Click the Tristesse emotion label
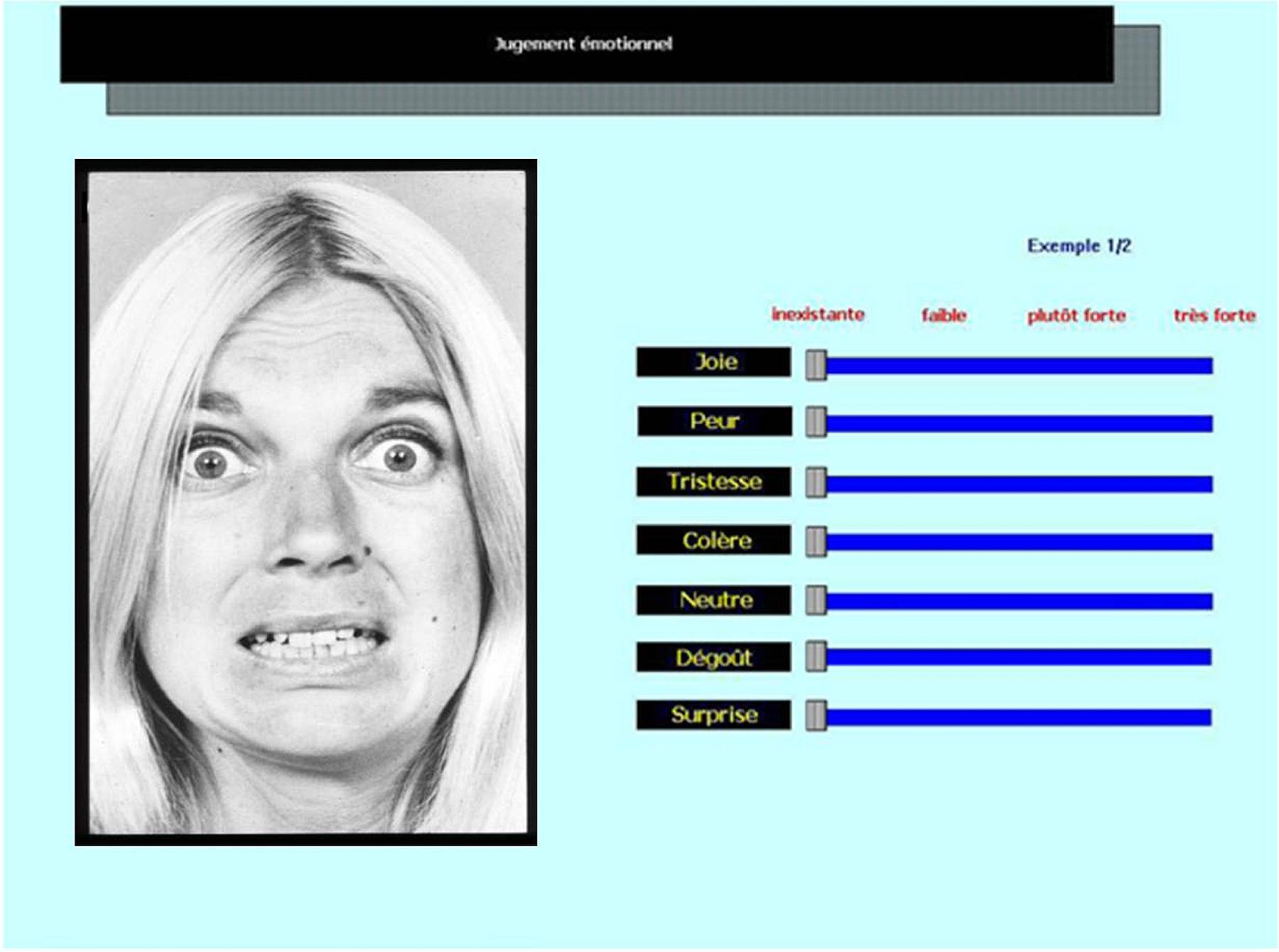The width and height of the screenshot is (1279, 952). (x=713, y=482)
